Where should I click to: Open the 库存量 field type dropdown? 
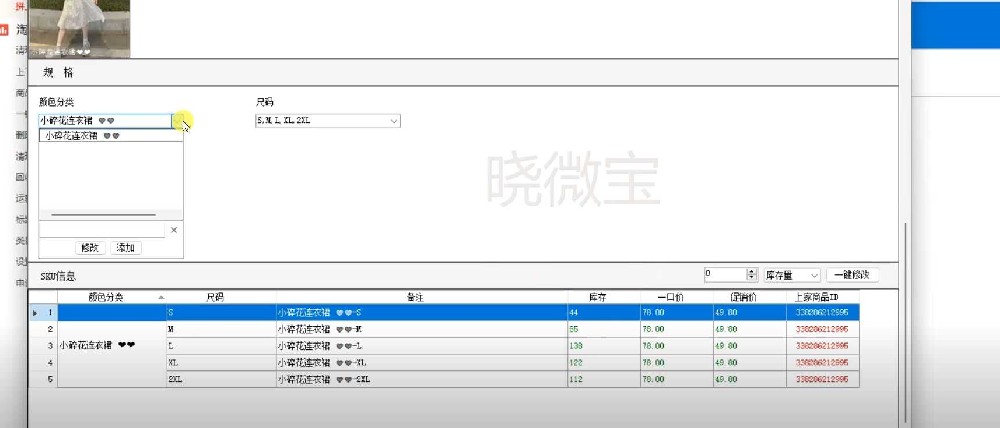coord(814,275)
